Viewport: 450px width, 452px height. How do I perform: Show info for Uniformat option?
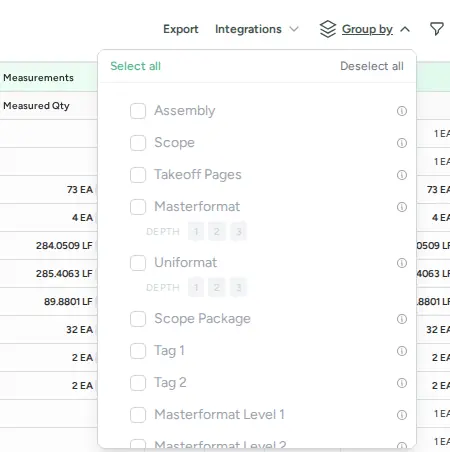402,263
